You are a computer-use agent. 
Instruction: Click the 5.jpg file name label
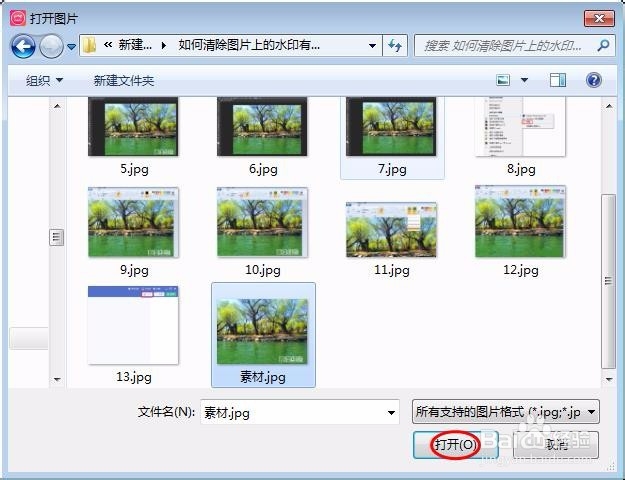(x=134, y=169)
